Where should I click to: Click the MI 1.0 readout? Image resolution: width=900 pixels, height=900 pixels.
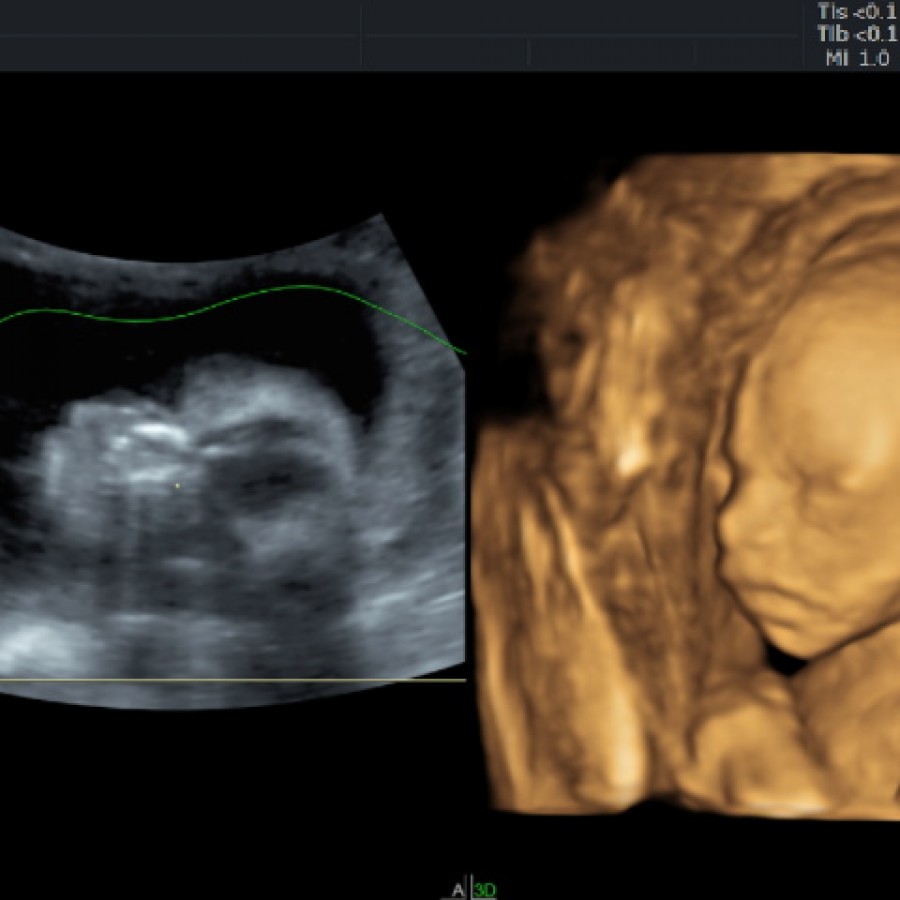coord(858,58)
